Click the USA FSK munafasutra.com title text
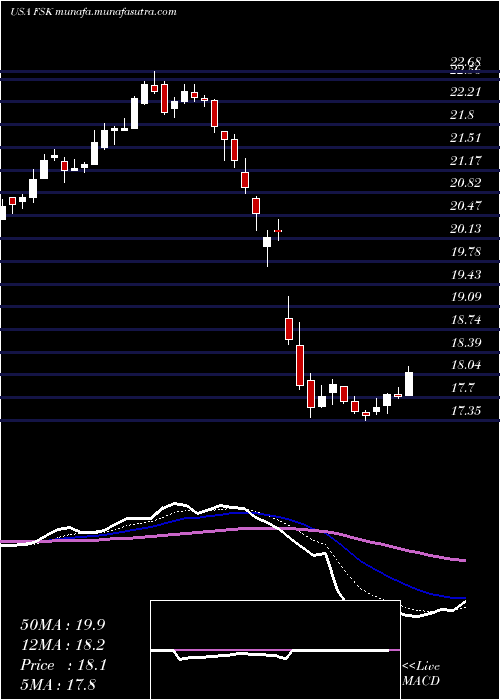 tap(93, 12)
